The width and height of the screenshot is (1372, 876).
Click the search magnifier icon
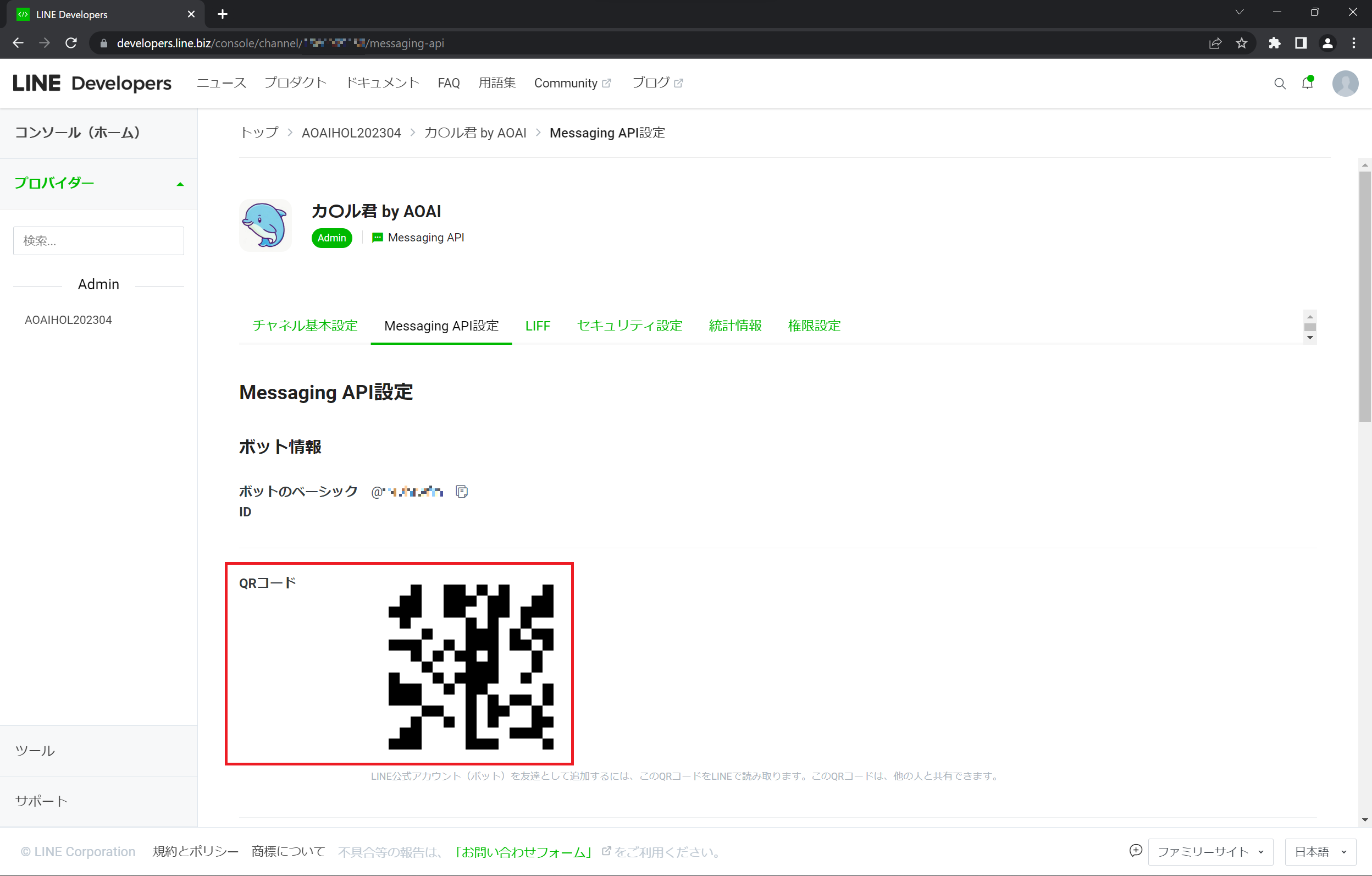tap(1280, 84)
